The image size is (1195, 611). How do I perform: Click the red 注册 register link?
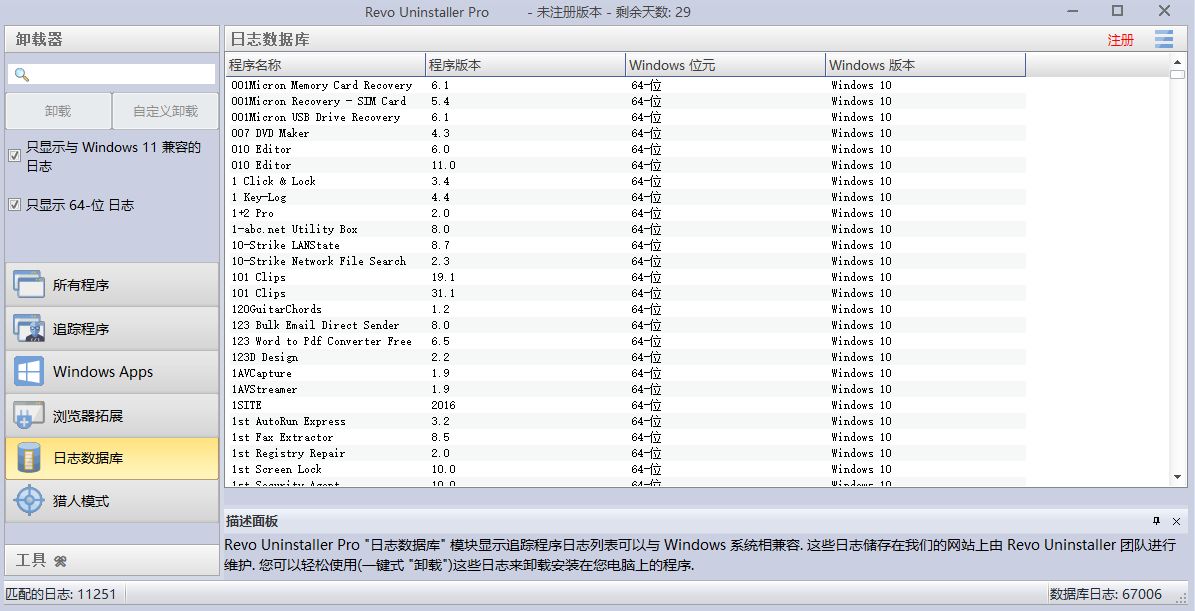pyautogui.click(x=1120, y=40)
